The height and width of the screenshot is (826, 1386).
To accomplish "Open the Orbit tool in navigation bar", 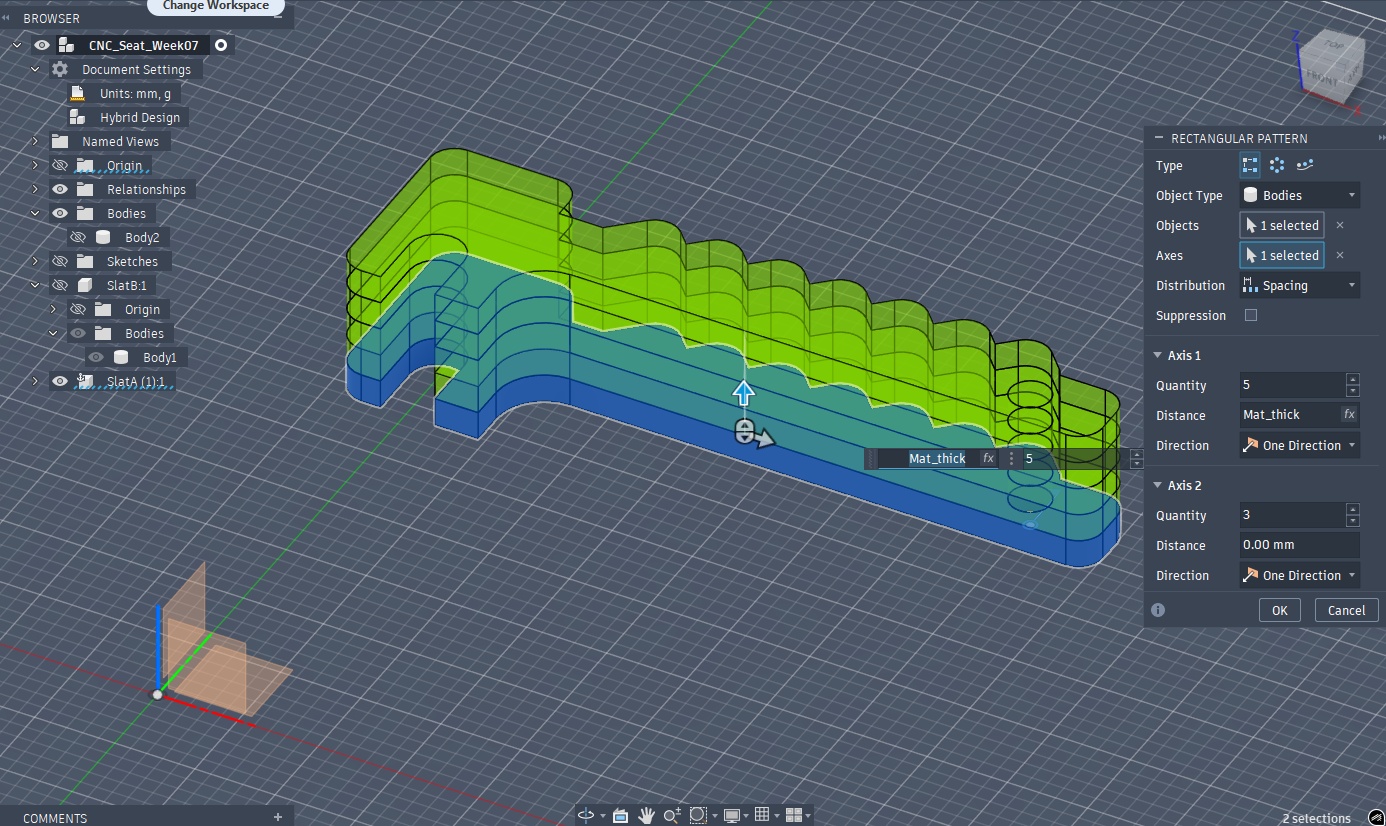I will pyautogui.click(x=587, y=815).
